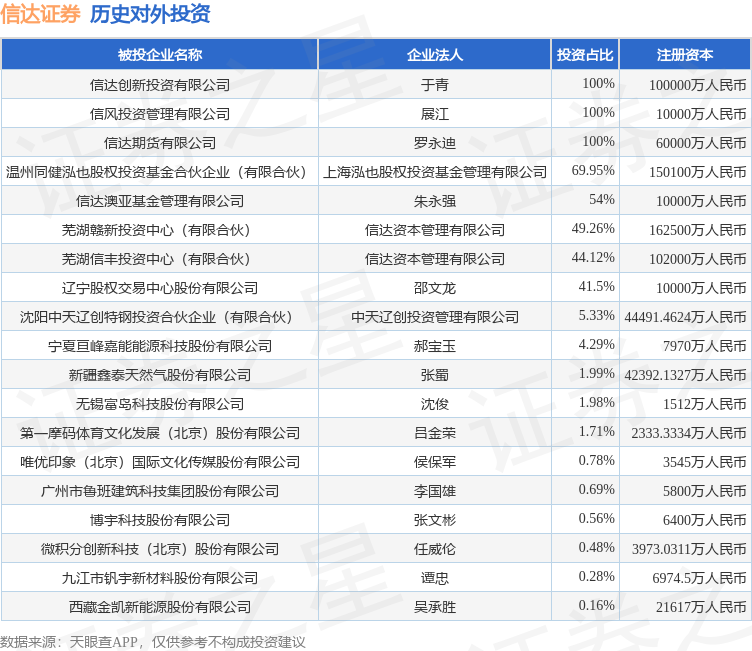
Task: Click legal person 罗永迪
Action: click(x=435, y=143)
